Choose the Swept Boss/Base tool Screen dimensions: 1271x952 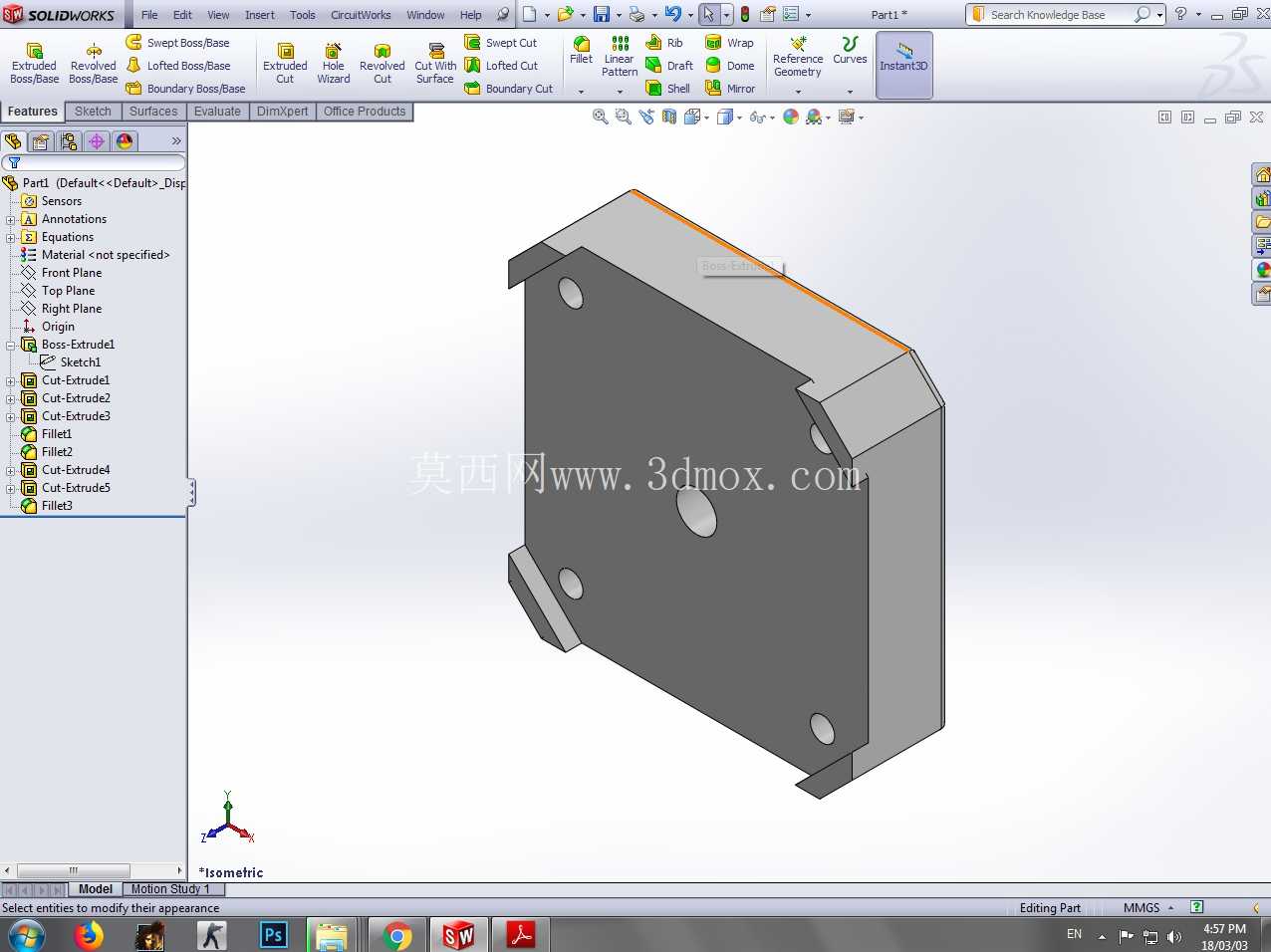178,43
